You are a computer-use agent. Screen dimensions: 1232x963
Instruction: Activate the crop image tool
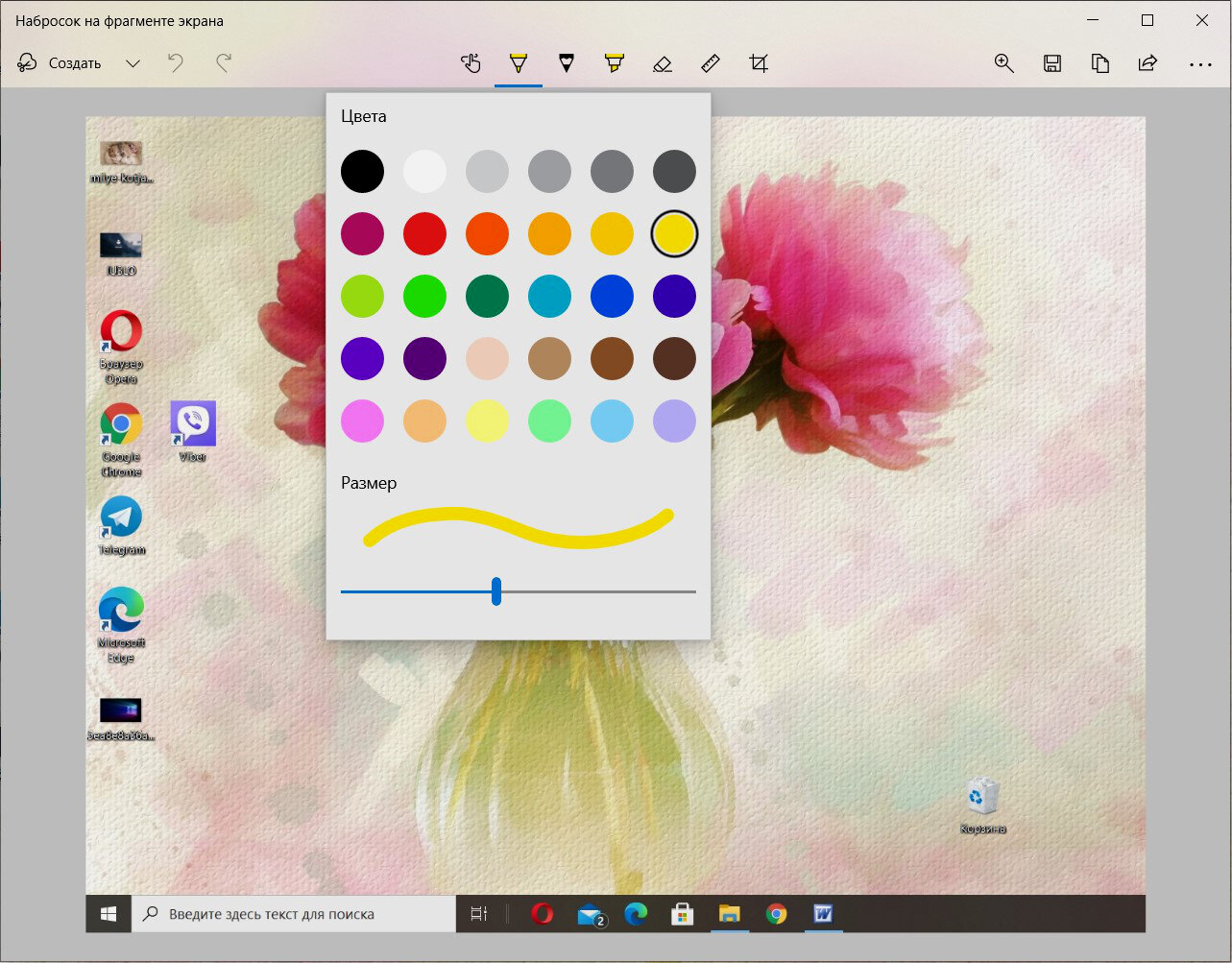coord(759,63)
